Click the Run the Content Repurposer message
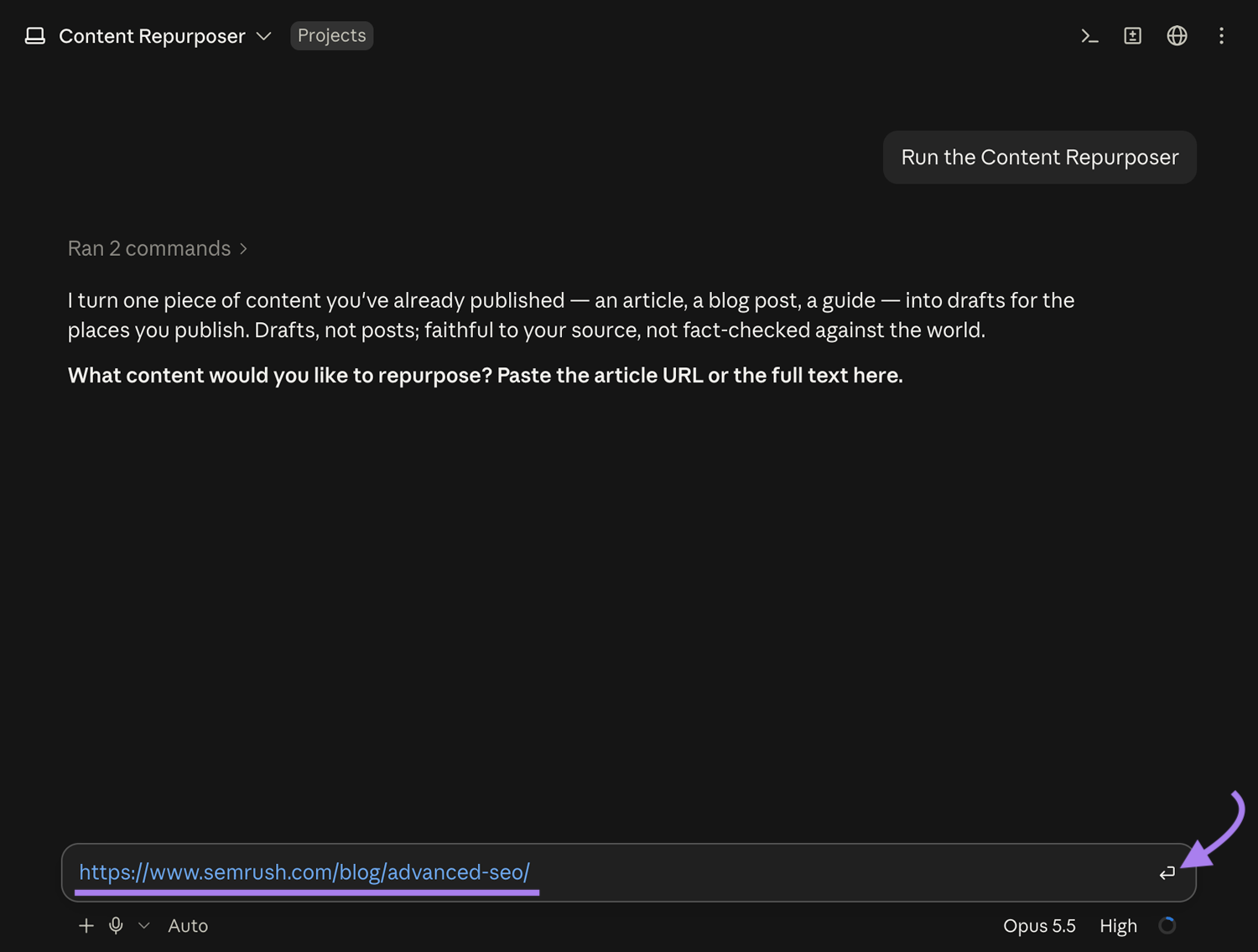Image resolution: width=1258 pixels, height=952 pixels. (x=1039, y=157)
